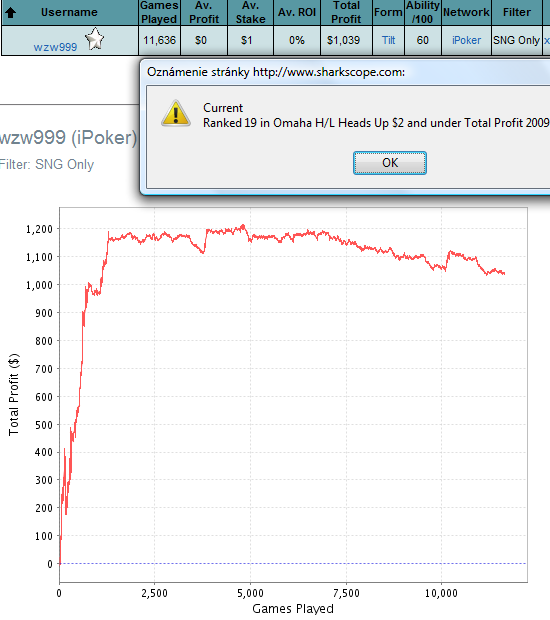Image resolution: width=550 pixels, height=620 pixels.
Task: Click the red profit line peak on graph
Action: [x=243, y=226]
